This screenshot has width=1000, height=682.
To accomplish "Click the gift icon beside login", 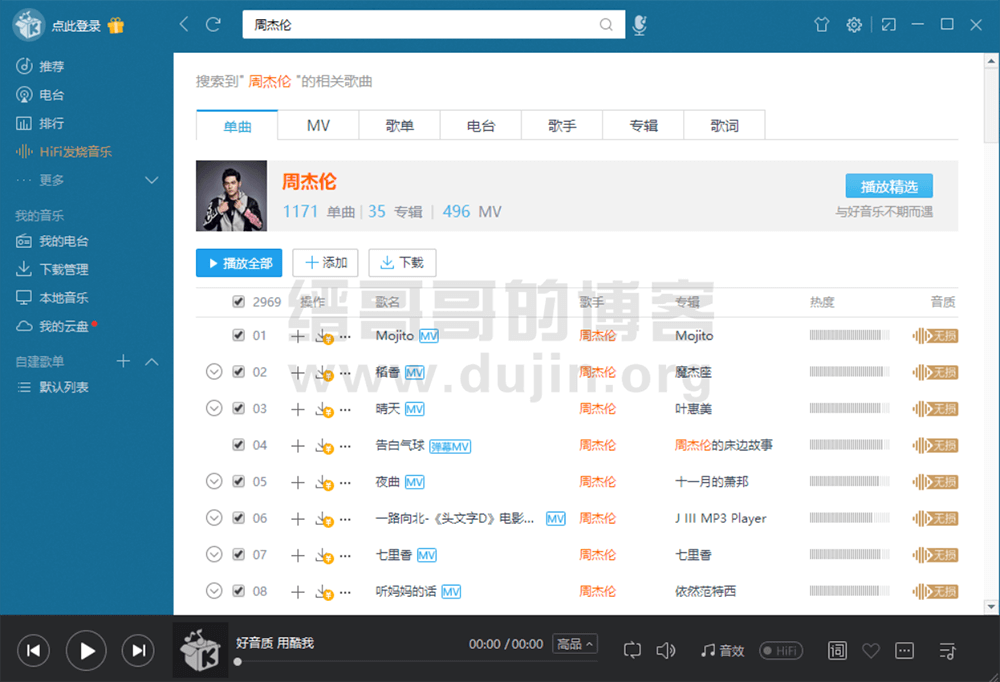I will point(115,26).
